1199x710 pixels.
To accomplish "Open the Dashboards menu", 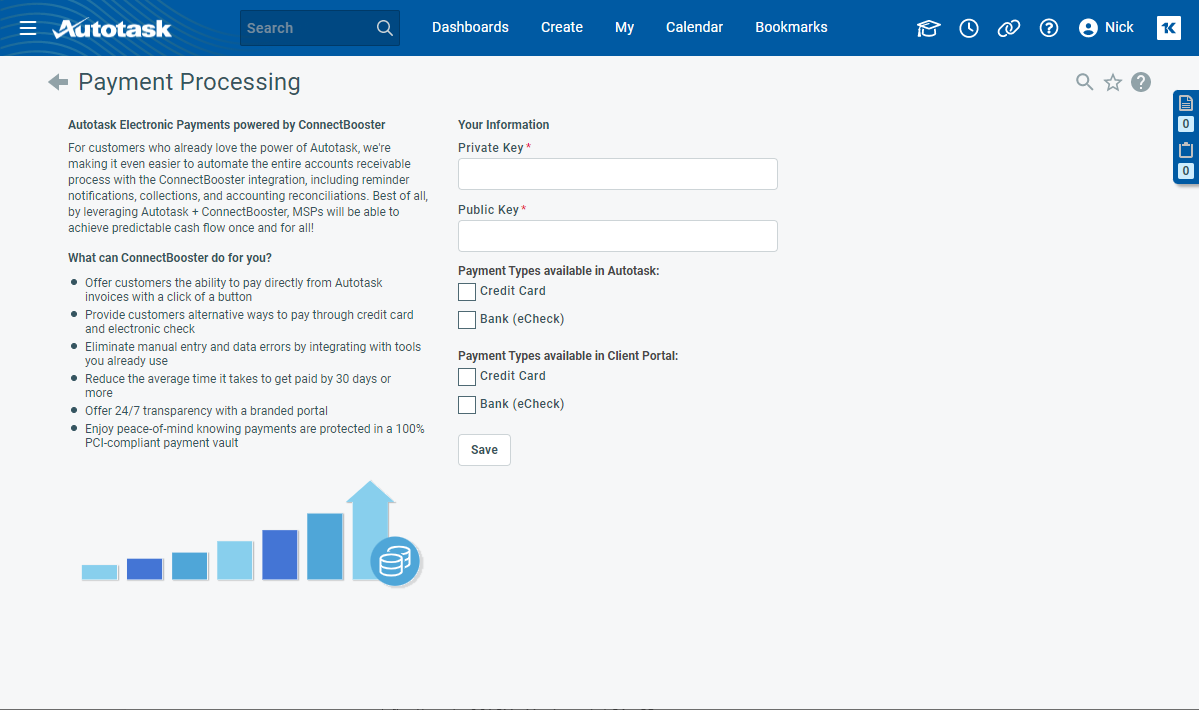I will [x=470, y=28].
